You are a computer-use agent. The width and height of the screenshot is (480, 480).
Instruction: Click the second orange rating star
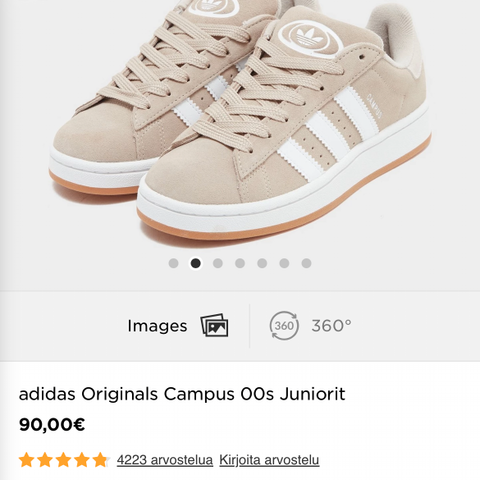(45, 460)
